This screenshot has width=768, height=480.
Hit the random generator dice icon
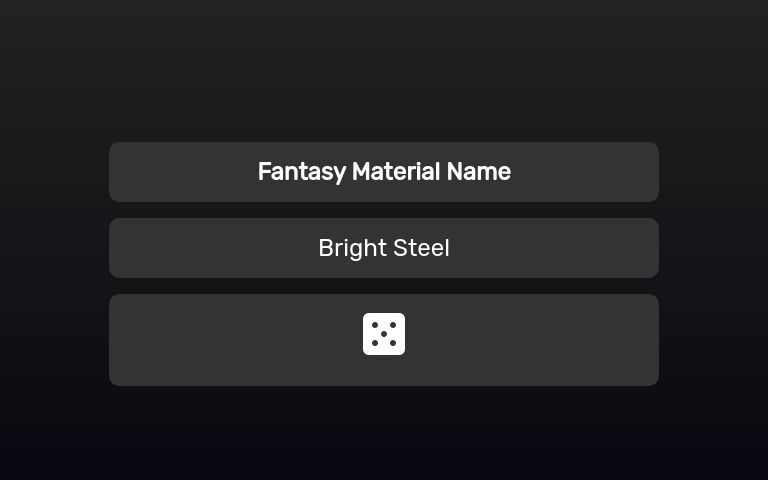pos(384,334)
